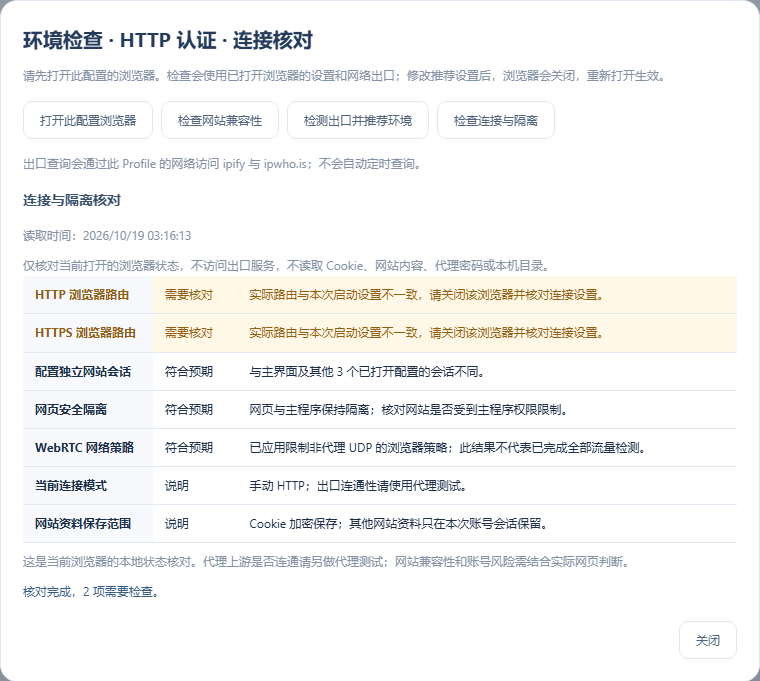Click the 连接与隔离核对 section heading
760x681 pixels.
point(72,200)
